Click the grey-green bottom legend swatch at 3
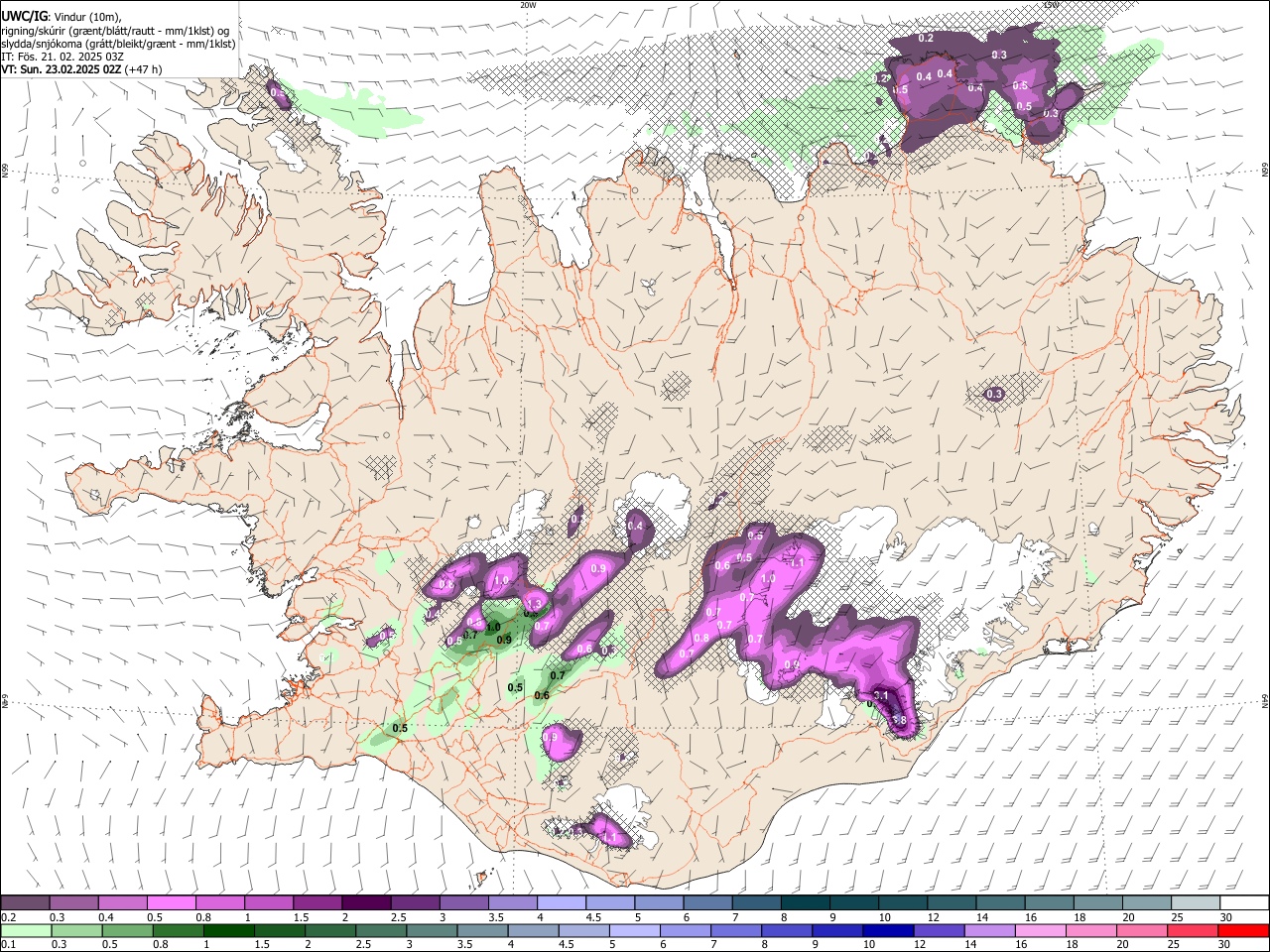Image resolution: width=1270 pixels, height=952 pixels. (432, 930)
